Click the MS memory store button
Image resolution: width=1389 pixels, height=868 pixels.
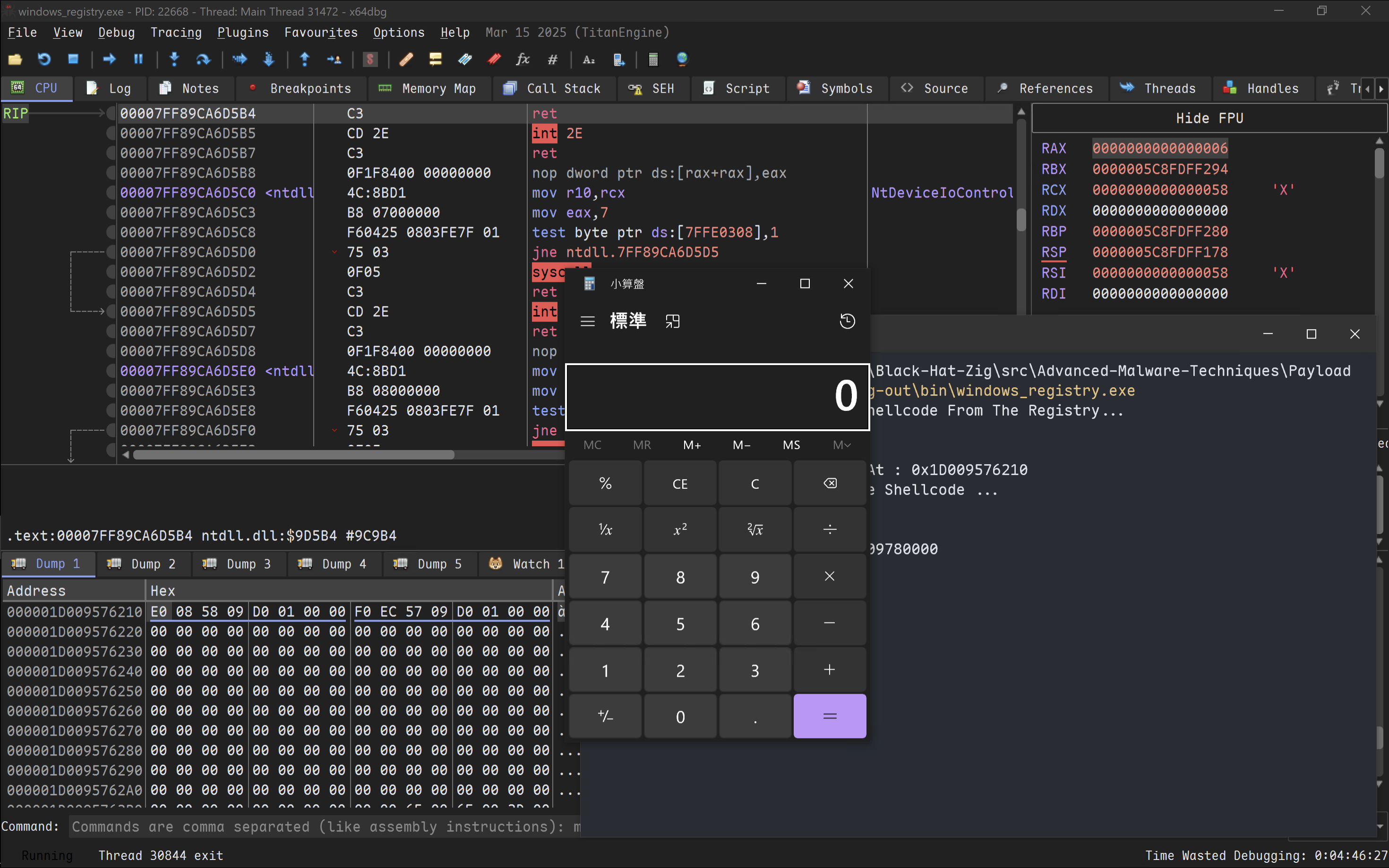(791, 445)
